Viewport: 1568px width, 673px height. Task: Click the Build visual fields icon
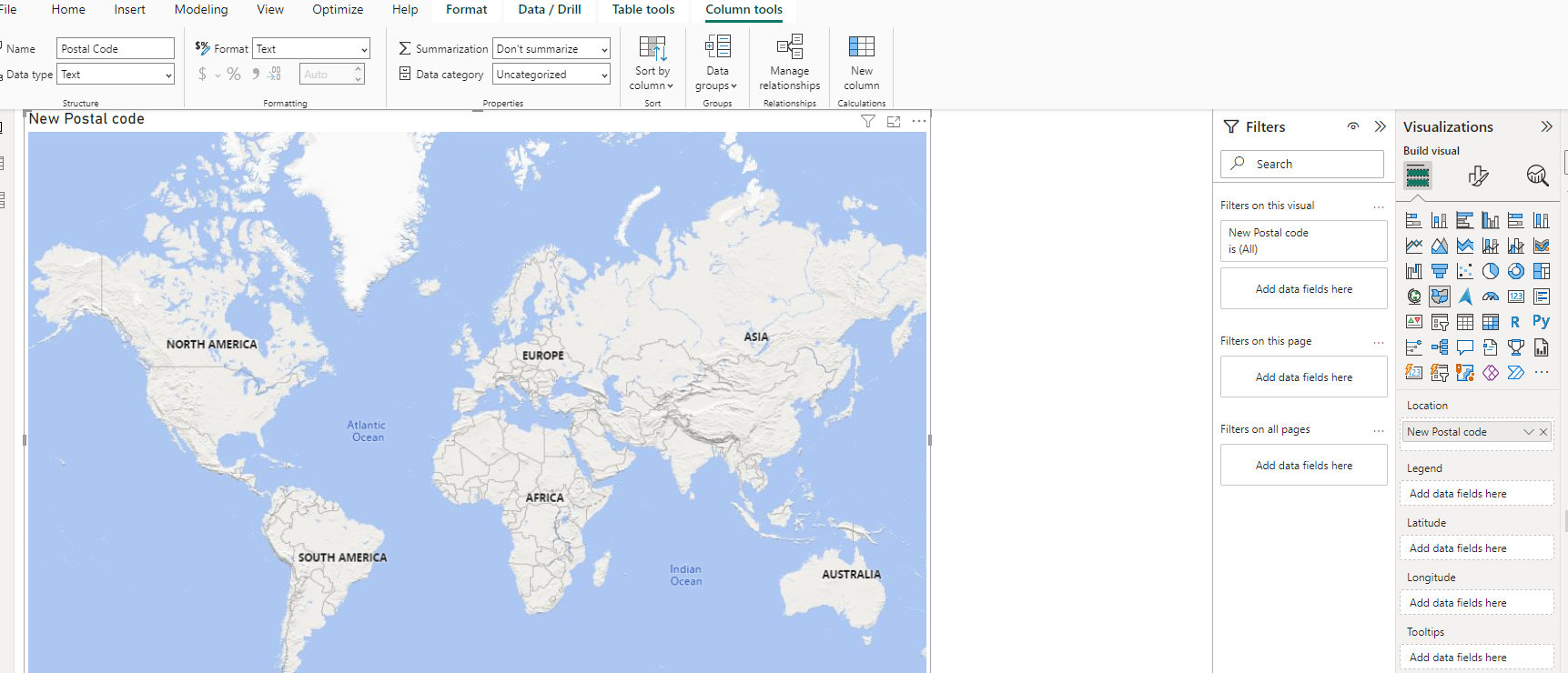(x=1417, y=176)
